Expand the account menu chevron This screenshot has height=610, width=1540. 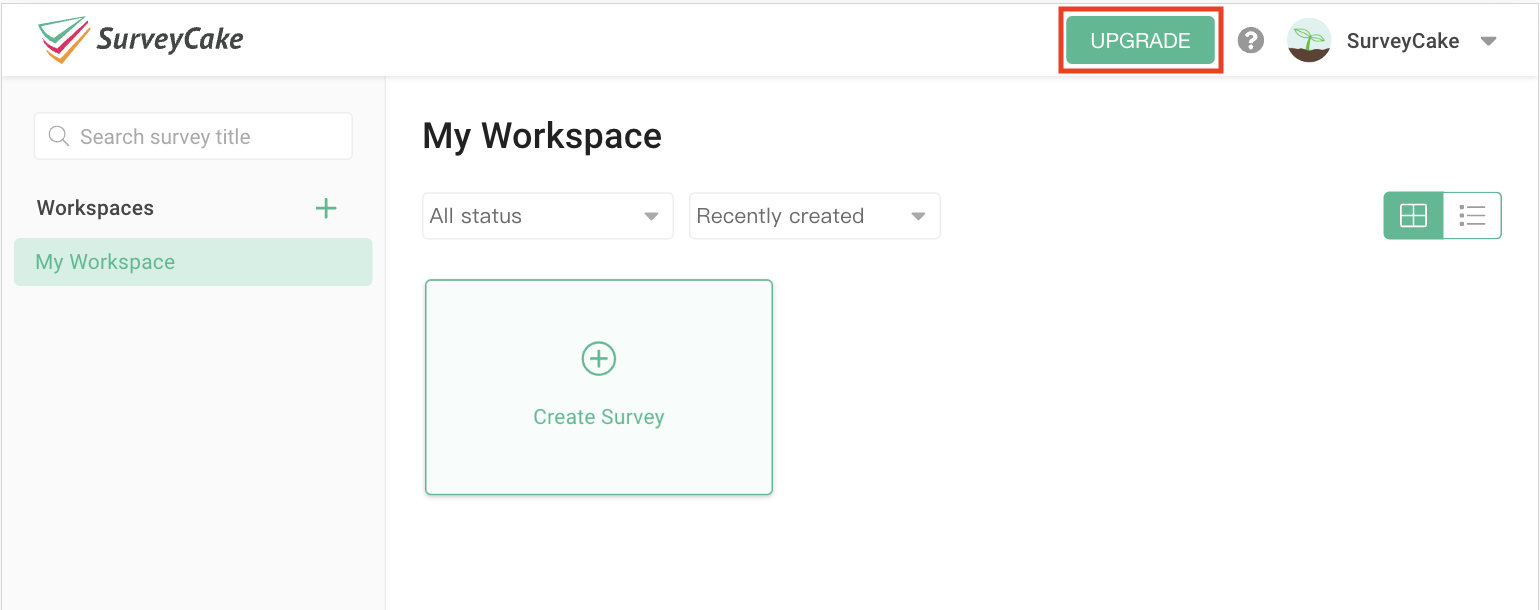pos(1490,40)
